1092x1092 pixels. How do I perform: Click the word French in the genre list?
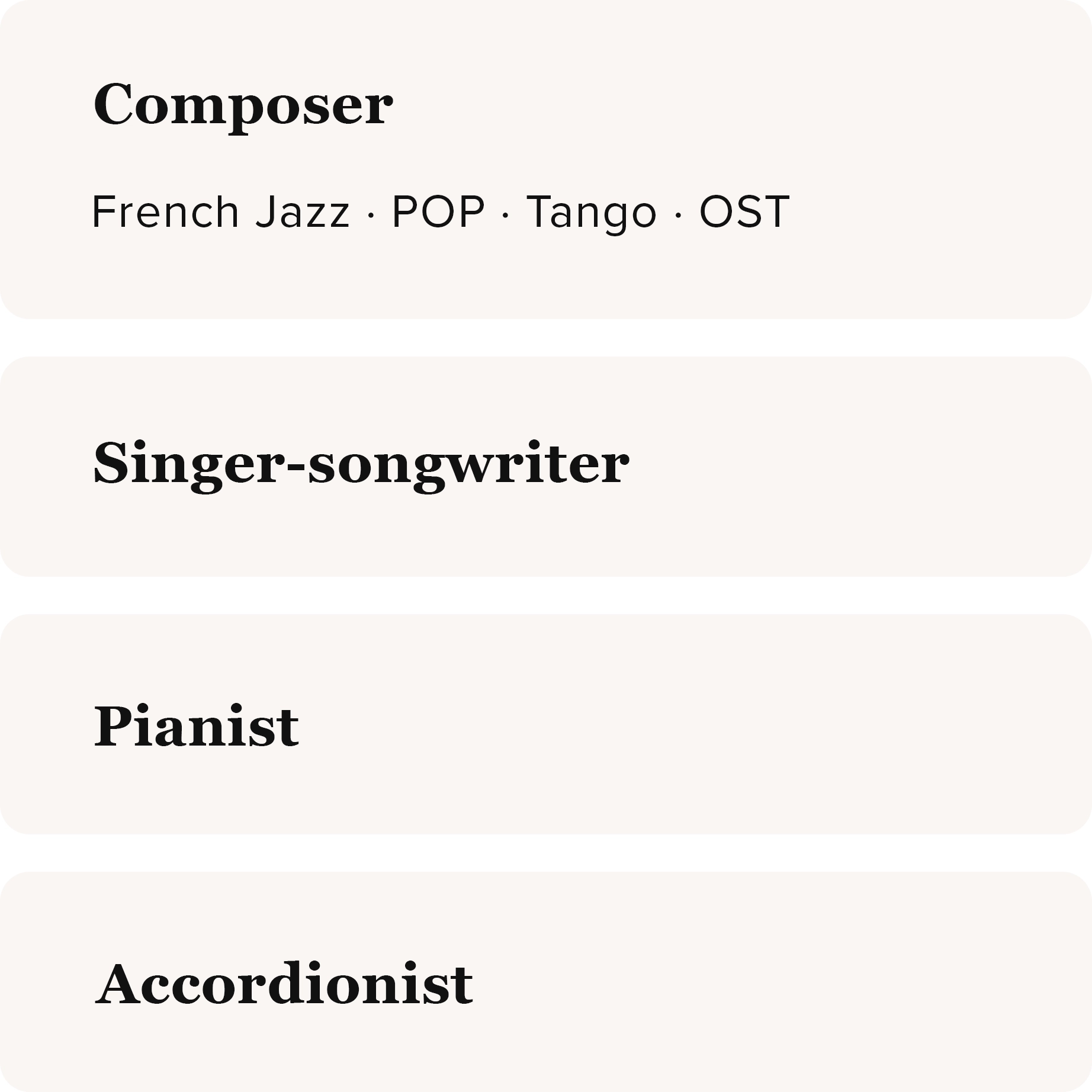tap(165, 211)
